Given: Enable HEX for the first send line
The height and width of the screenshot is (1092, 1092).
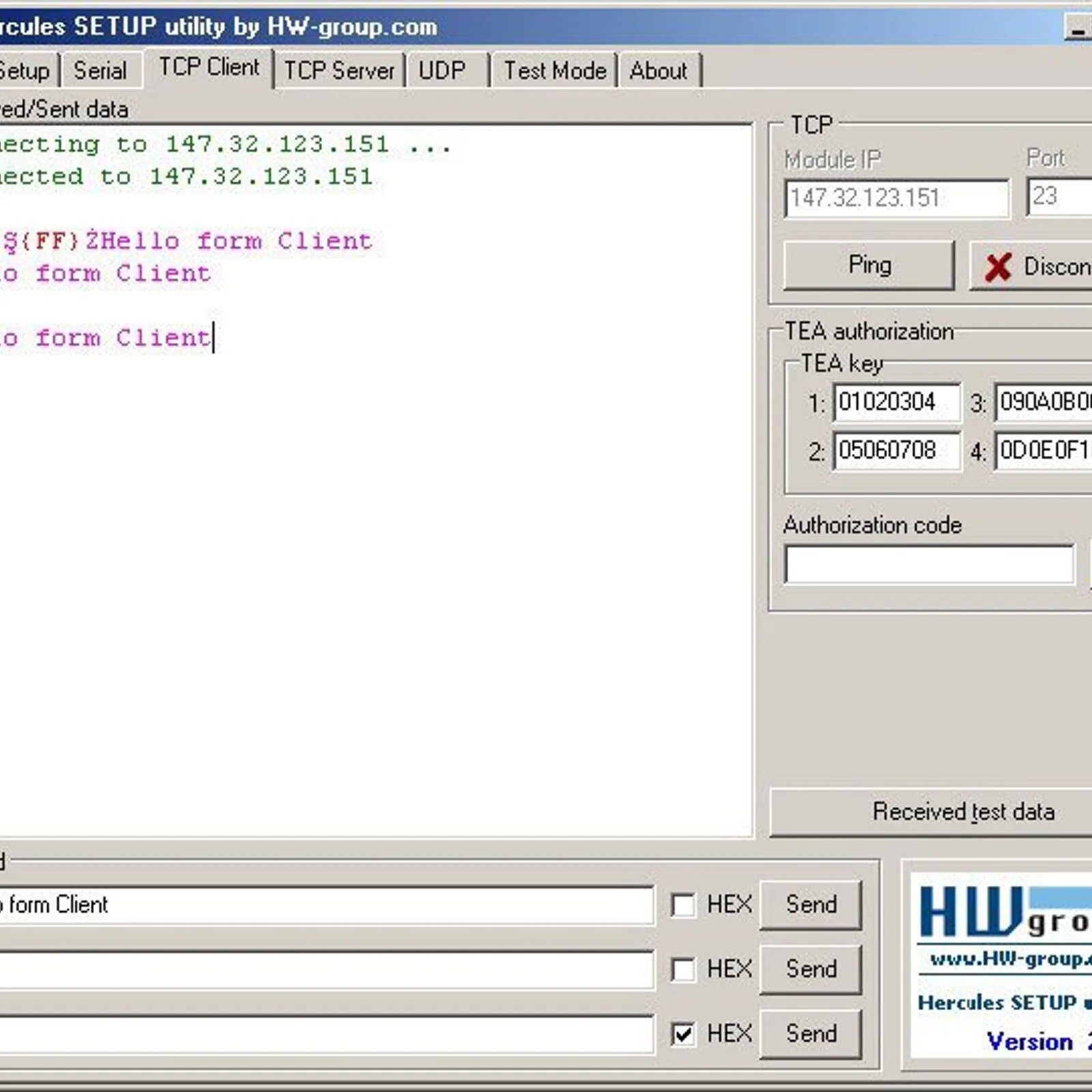Looking at the screenshot, I should (683, 906).
